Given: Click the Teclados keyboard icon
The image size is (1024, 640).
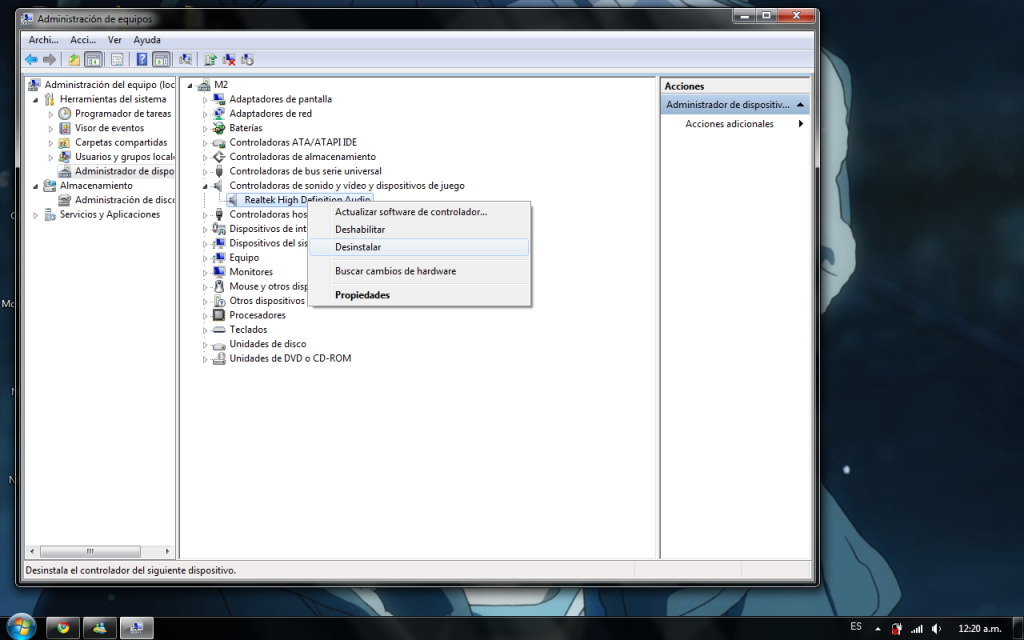Looking at the screenshot, I should 219,330.
